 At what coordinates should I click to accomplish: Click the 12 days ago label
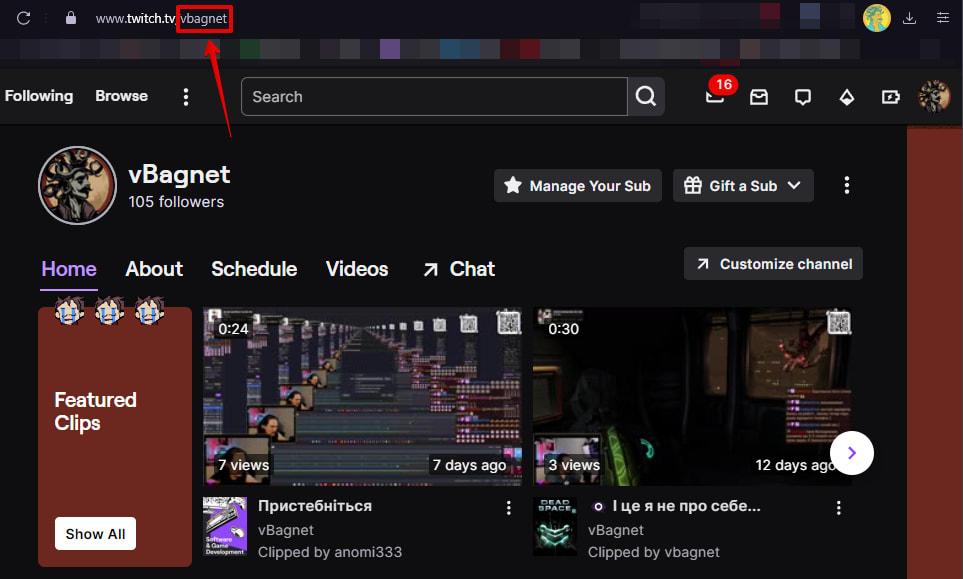point(795,465)
